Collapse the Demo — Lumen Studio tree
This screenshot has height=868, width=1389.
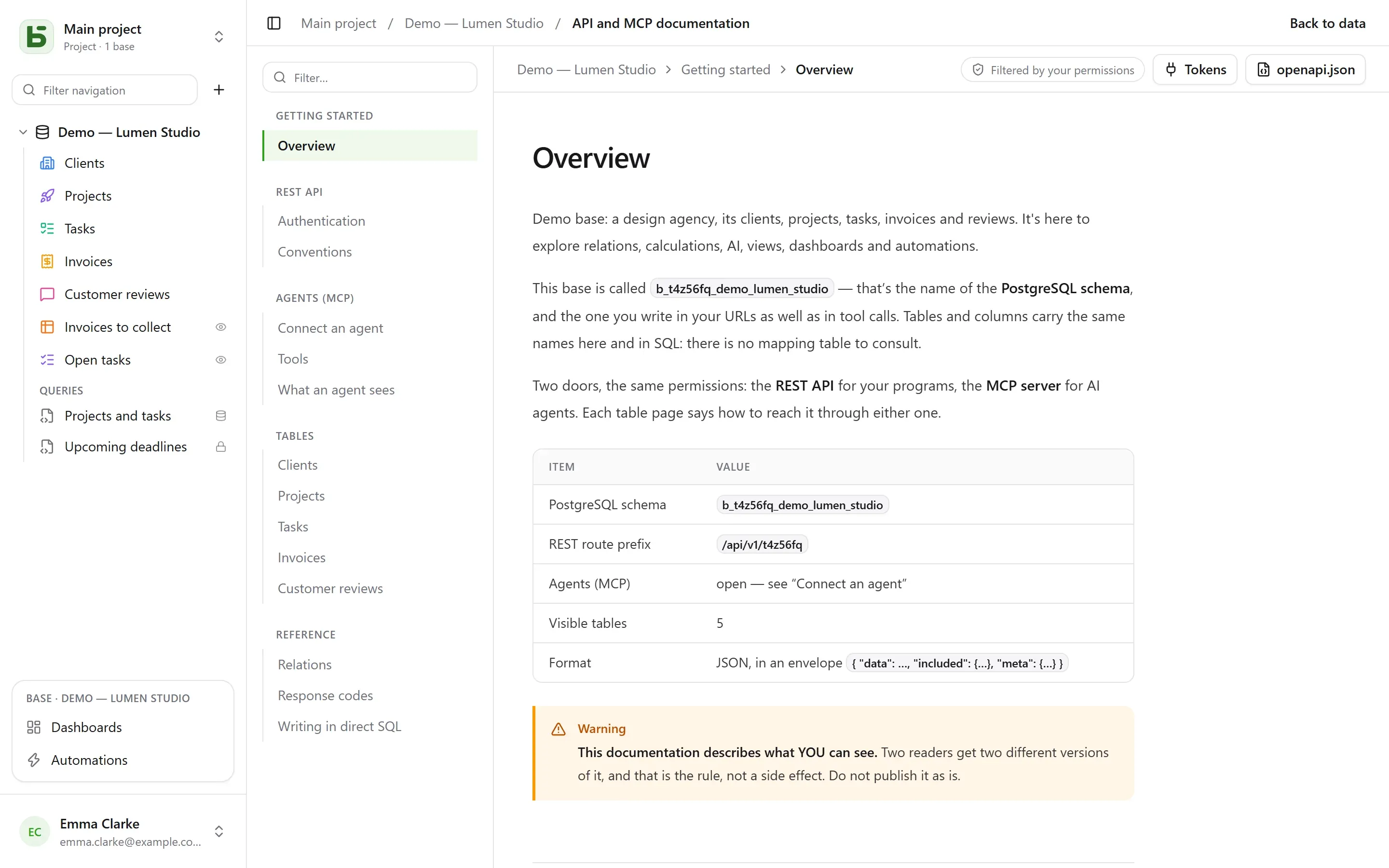(23, 132)
